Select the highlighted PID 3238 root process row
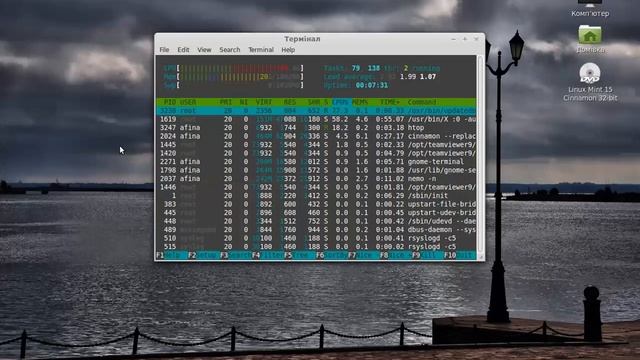The height and width of the screenshot is (360, 640). 316,111
